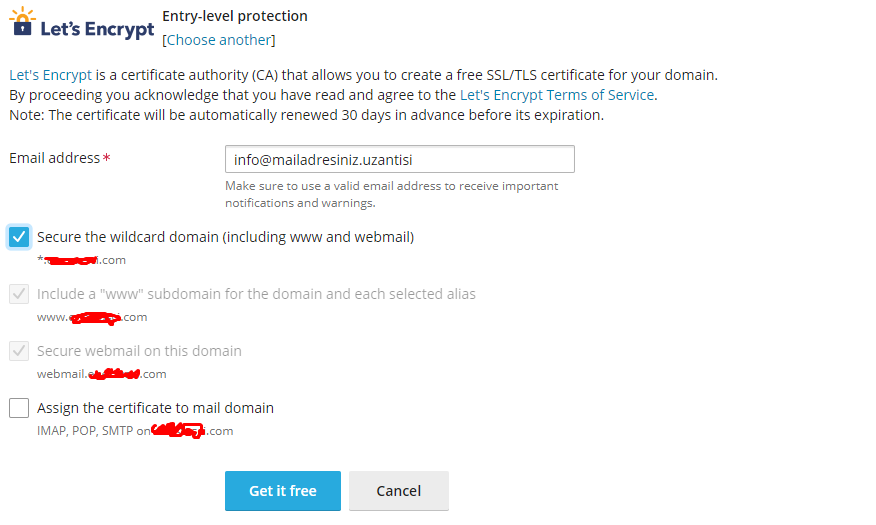876x525 pixels.
Task: Click the Get it free button
Action: pyautogui.click(x=283, y=491)
